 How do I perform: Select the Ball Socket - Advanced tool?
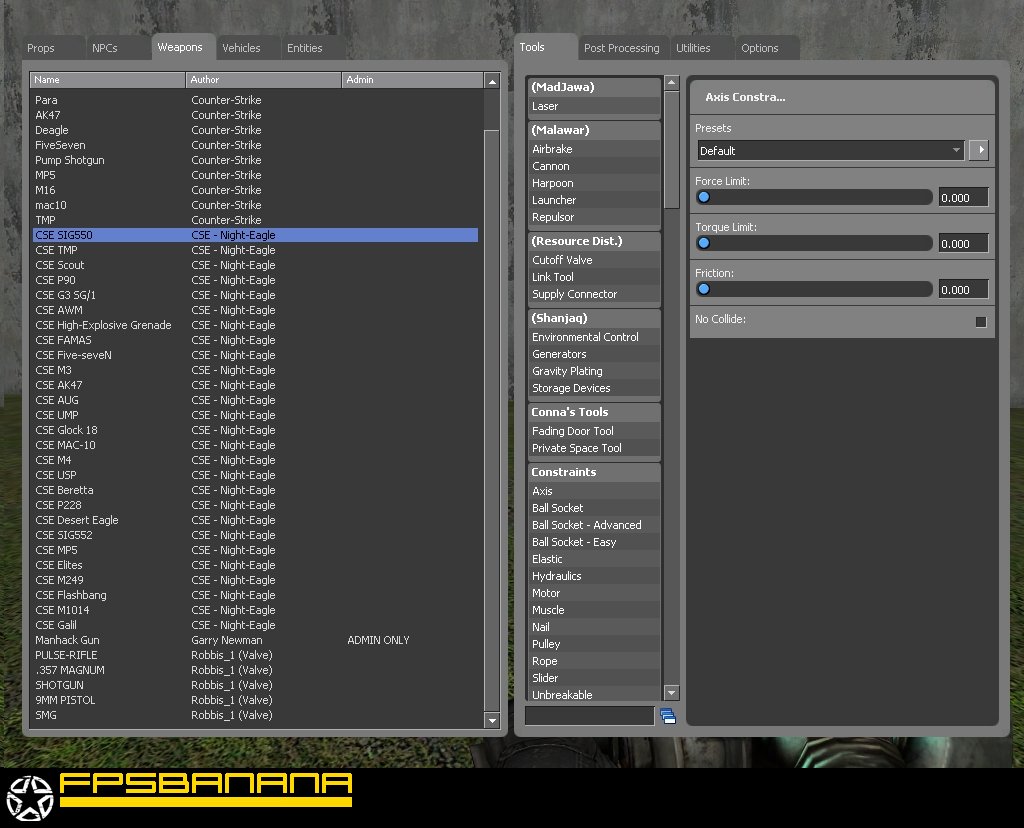pyautogui.click(x=594, y=525)
